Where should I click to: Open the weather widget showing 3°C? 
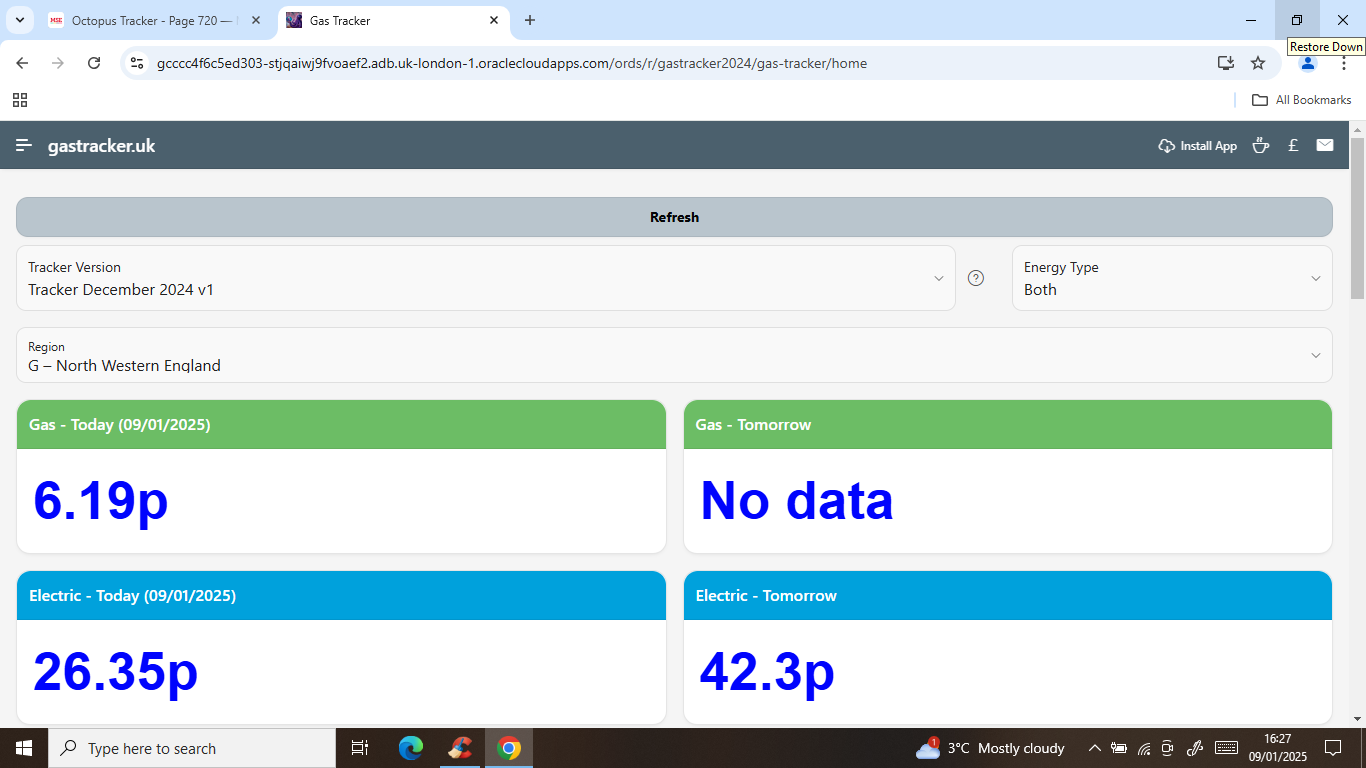pyautogui.click(x=990, y=748)
